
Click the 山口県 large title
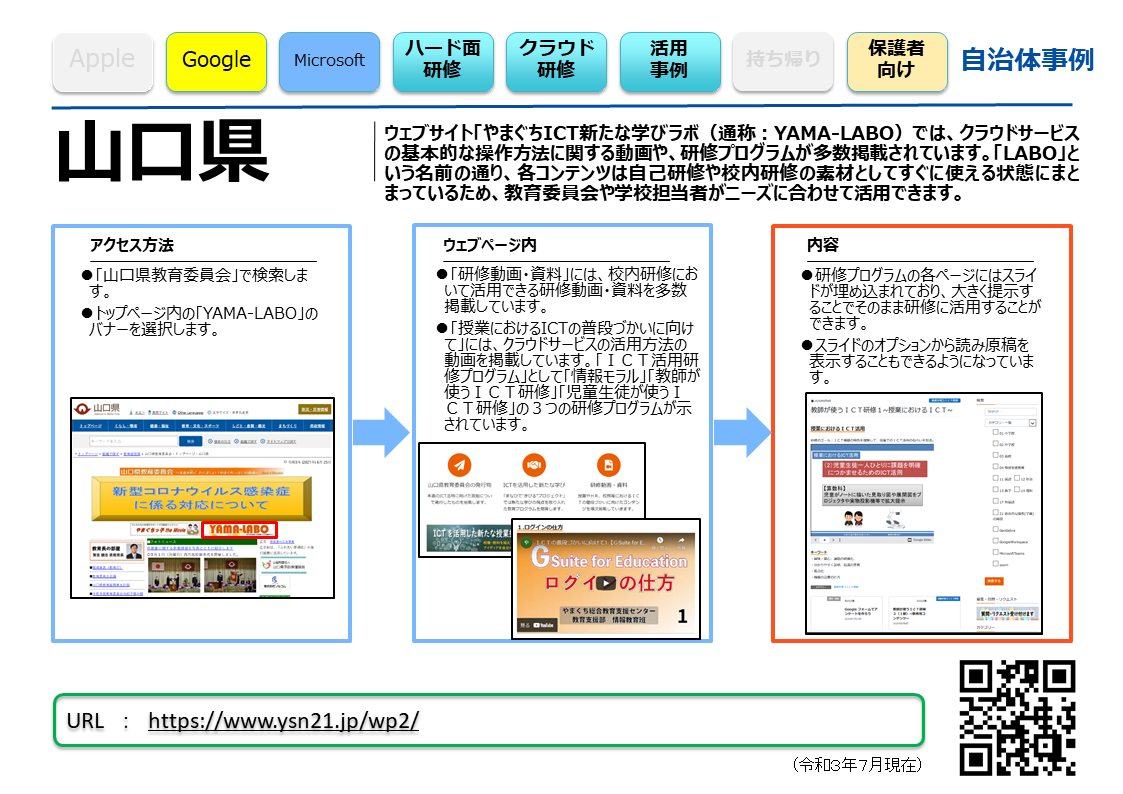(x=163, y=151)
